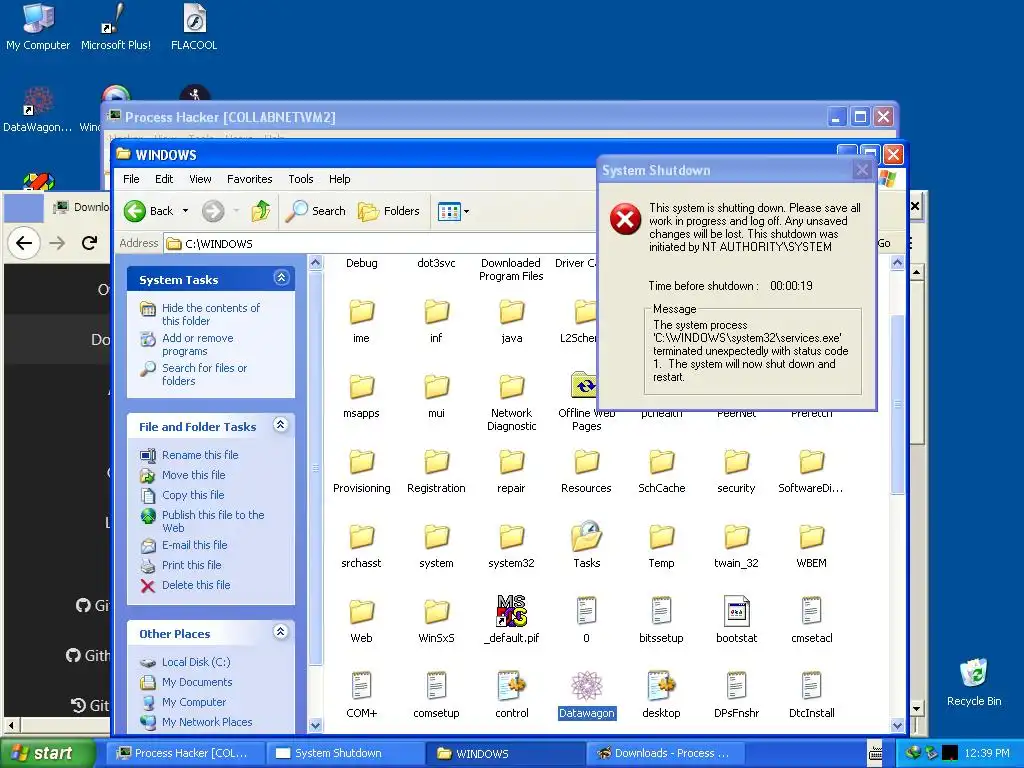Click the taskbar keyboard icon
Image resolution: width=1024 pixels, height=768 pixels.
(x=875, y=753)
